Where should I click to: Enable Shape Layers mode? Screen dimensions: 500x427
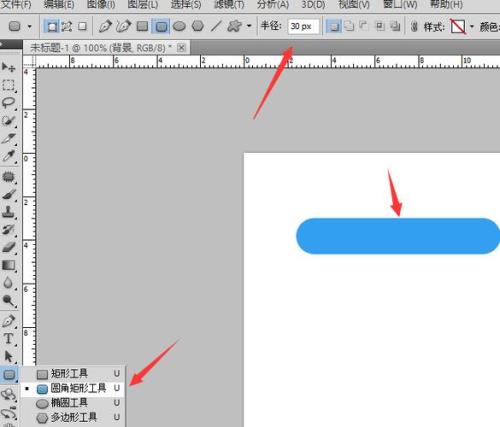point(52,26)
